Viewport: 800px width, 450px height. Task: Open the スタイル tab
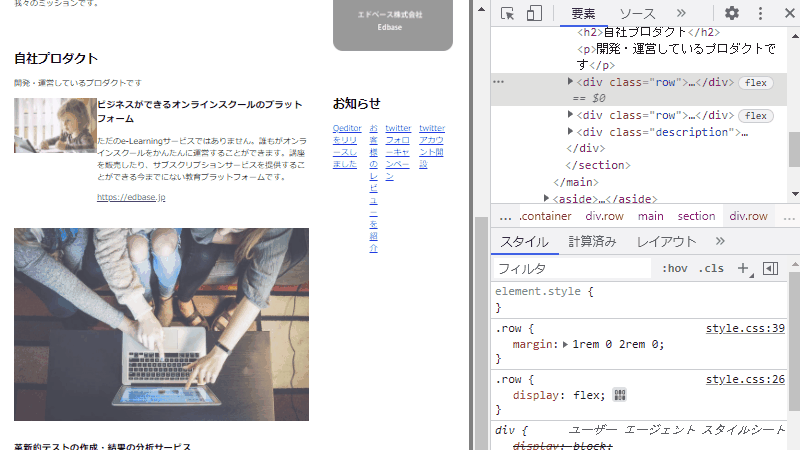click(524, 241)
